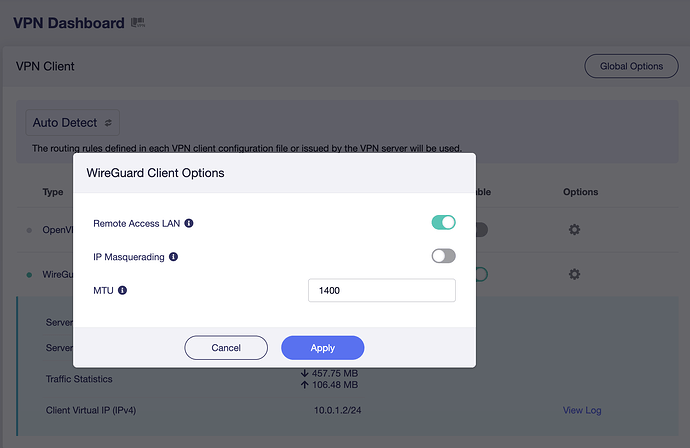Open Global Options for VPN Client
The image size is (690, 448).
[x=631, y=66]
